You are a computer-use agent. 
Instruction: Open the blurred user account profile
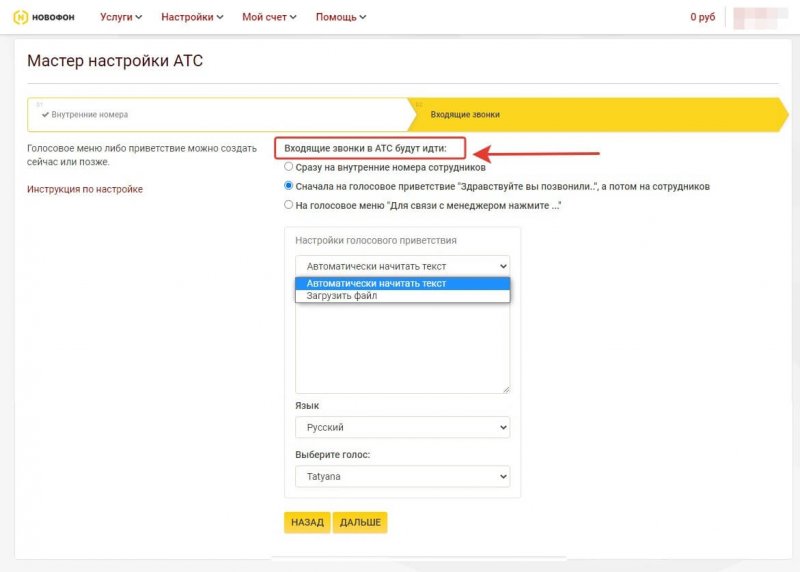(x=758, y=17)
